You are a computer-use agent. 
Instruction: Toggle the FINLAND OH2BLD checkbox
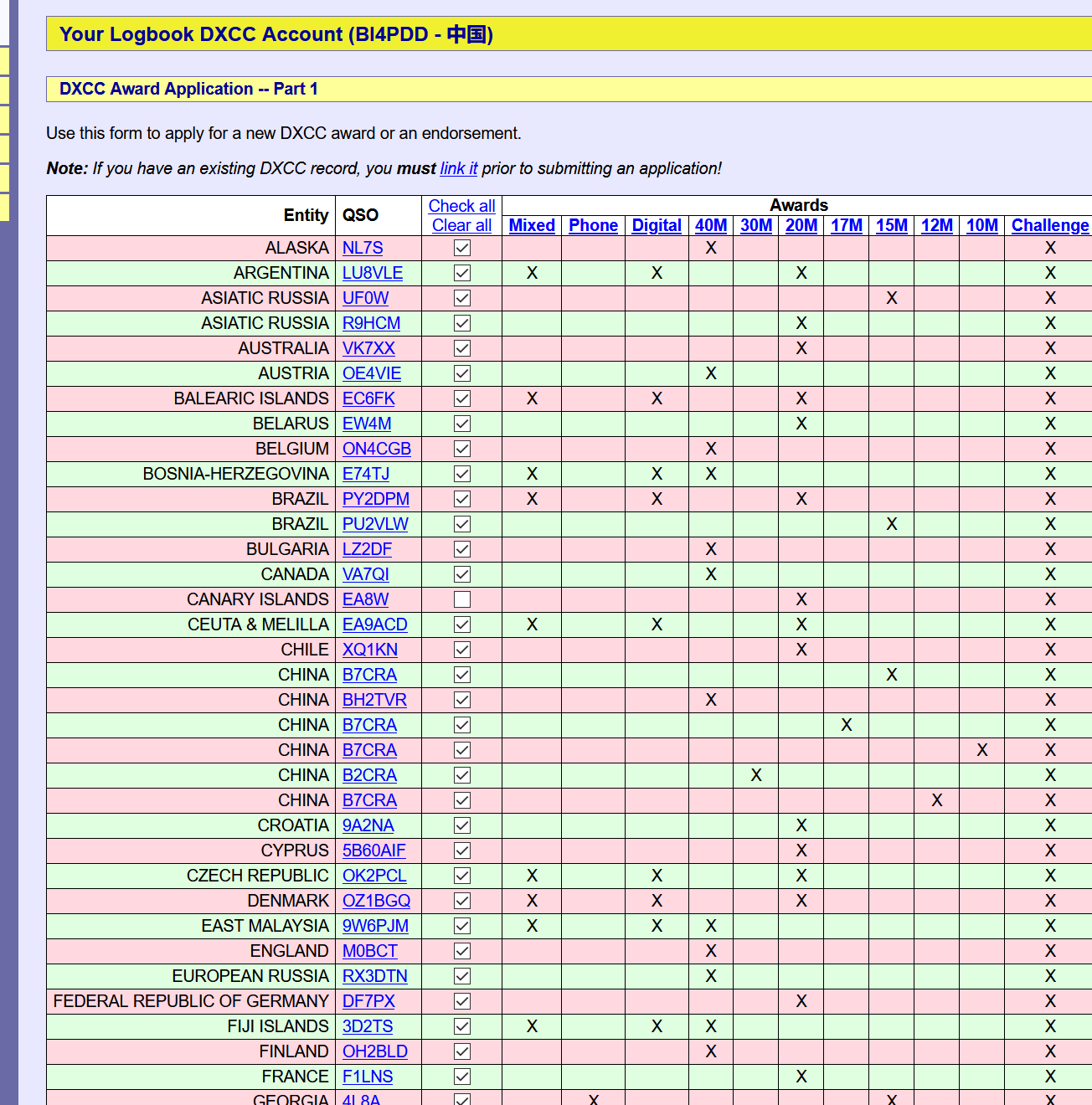point(462,1051)
